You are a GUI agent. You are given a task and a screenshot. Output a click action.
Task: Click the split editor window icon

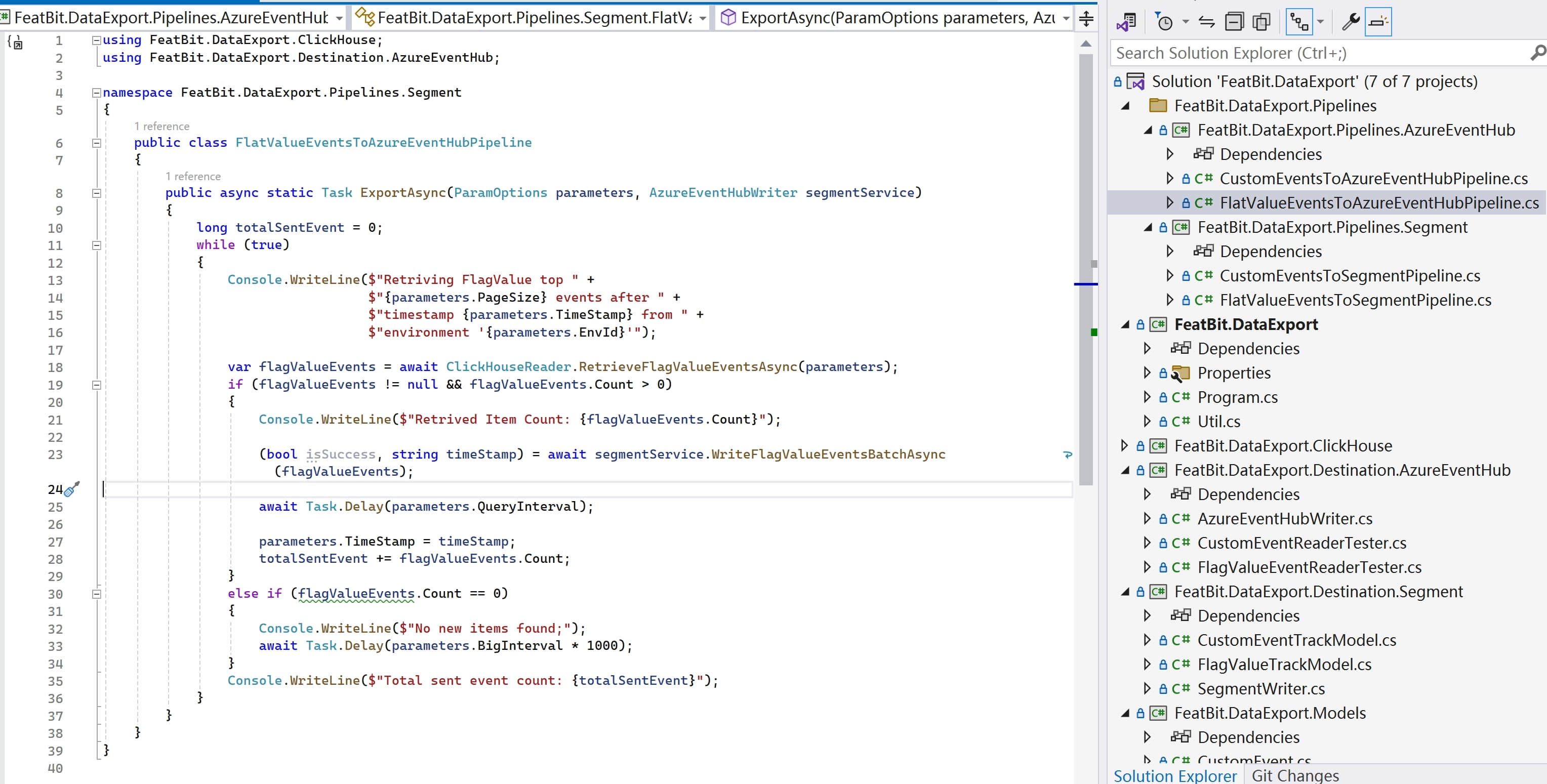tap(1086, 19)
